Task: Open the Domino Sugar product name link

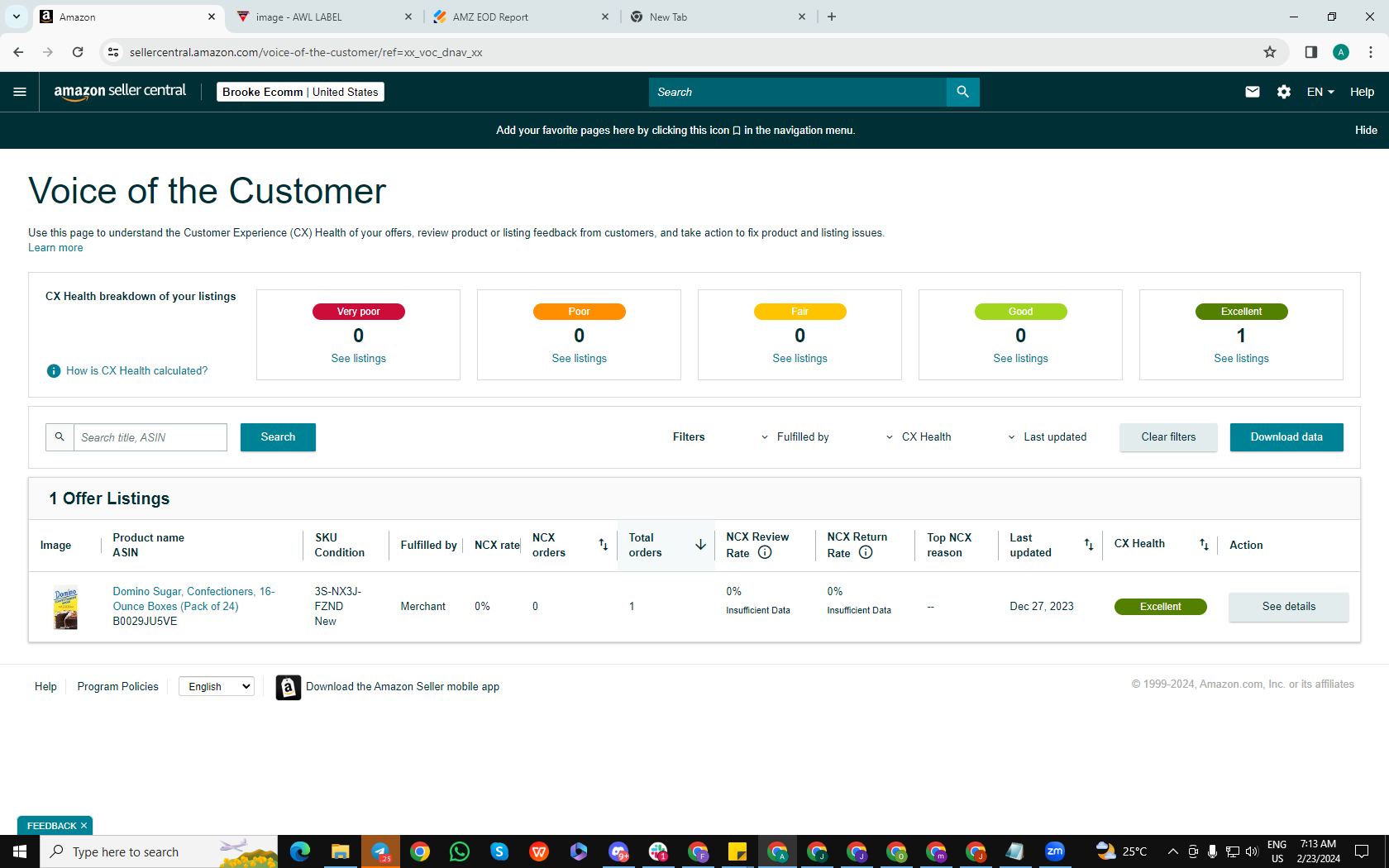Action: click(x=193, y=599)
